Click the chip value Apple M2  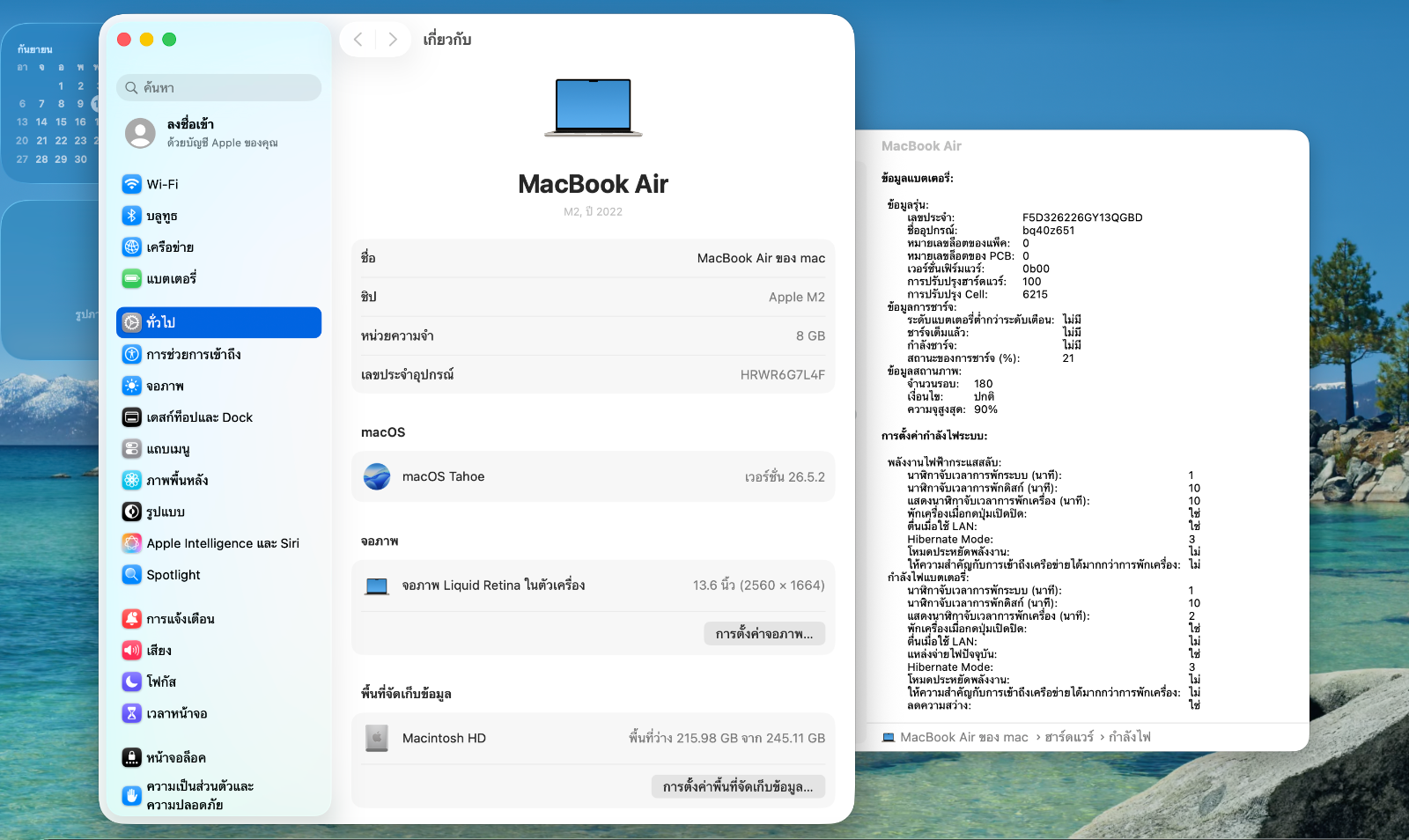coord(797,297)
